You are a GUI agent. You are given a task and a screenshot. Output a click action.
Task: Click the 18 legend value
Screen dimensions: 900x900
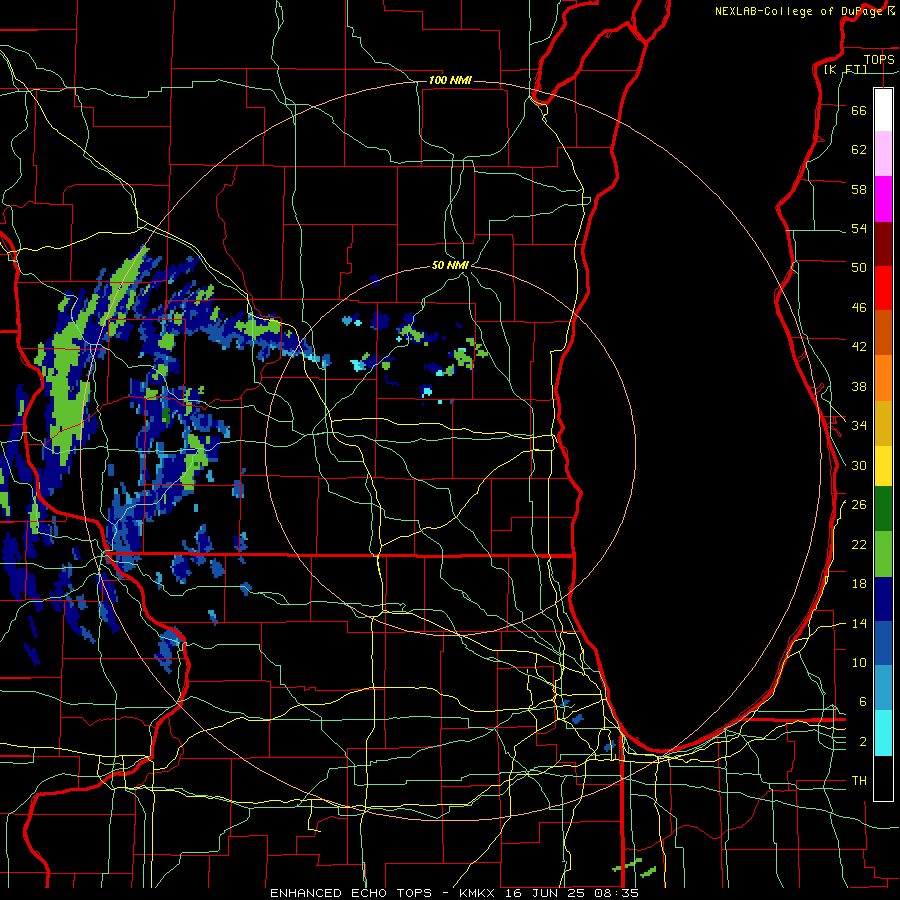coord(859,584)
